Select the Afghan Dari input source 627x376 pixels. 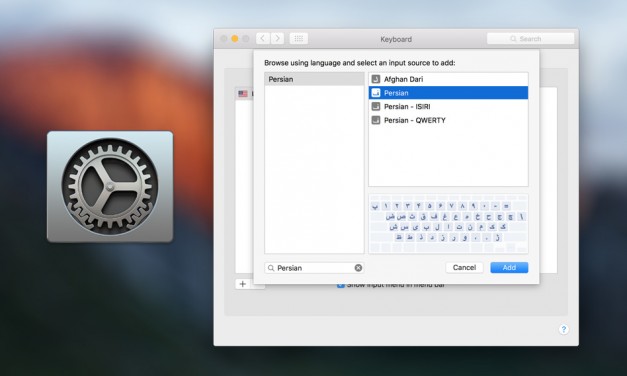[x=448, y=79]
